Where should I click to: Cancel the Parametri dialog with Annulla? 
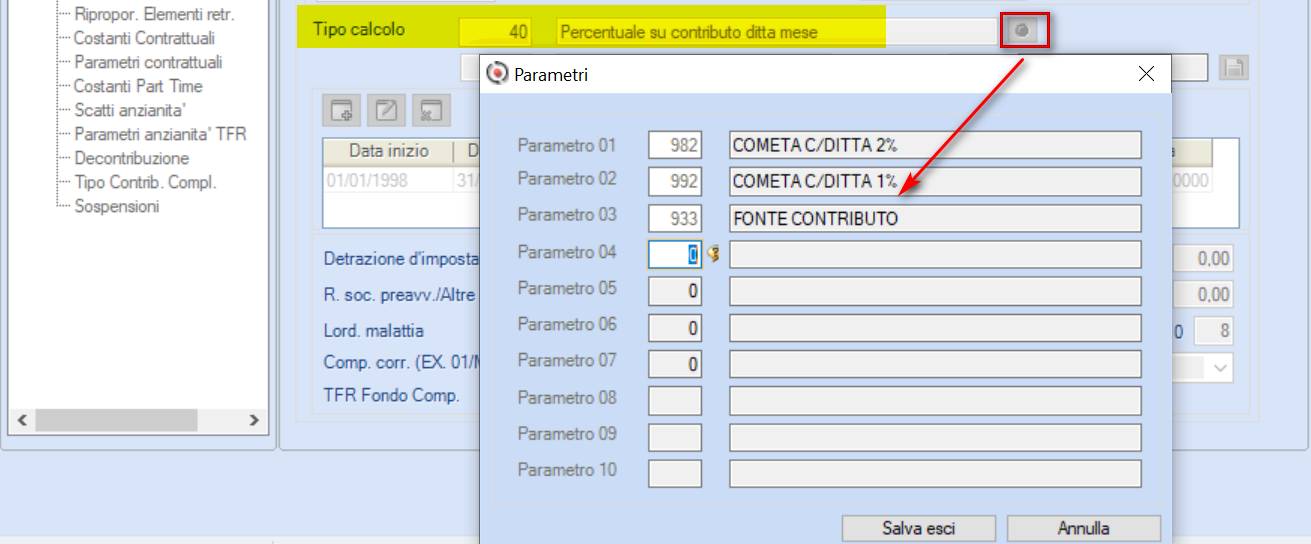(1084, 528)
